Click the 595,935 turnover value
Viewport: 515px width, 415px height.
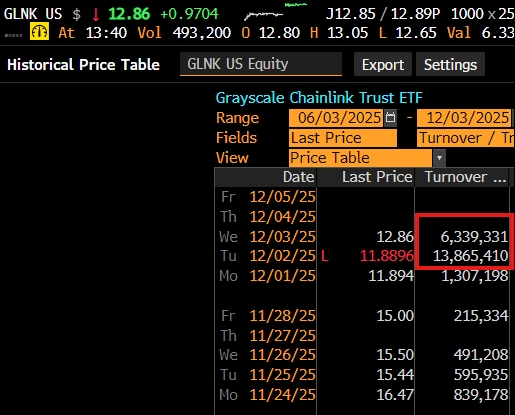click(481, 375)
